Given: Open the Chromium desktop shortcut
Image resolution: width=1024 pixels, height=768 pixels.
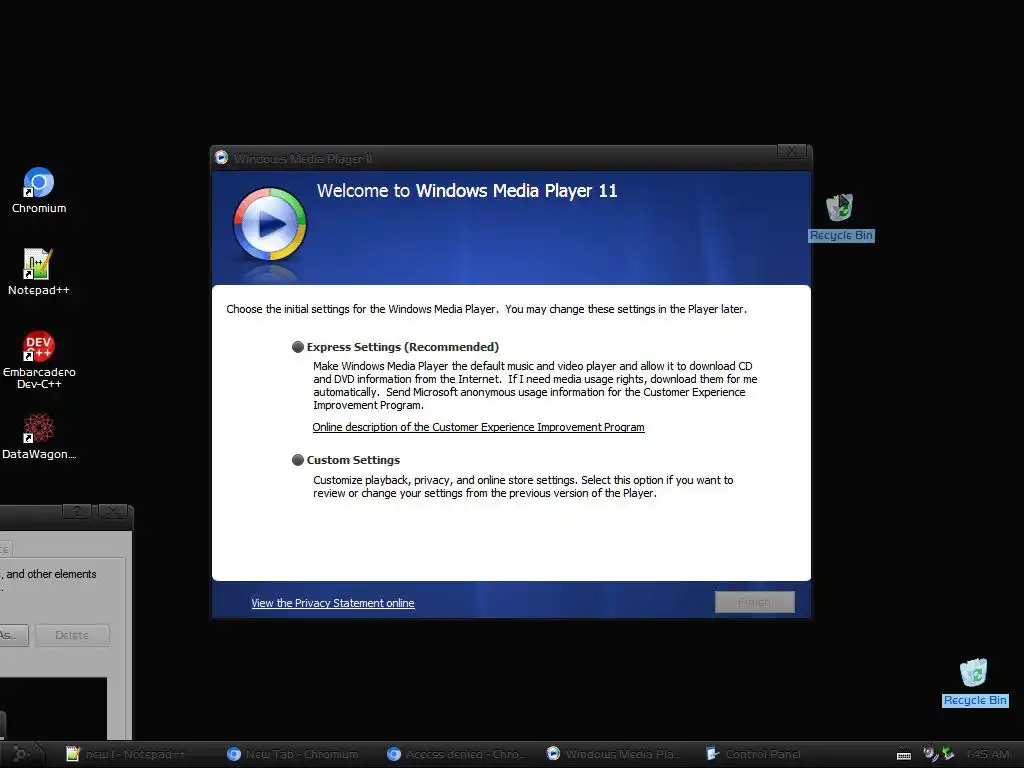Looking at the screenshot, I should tap(39, 190).
